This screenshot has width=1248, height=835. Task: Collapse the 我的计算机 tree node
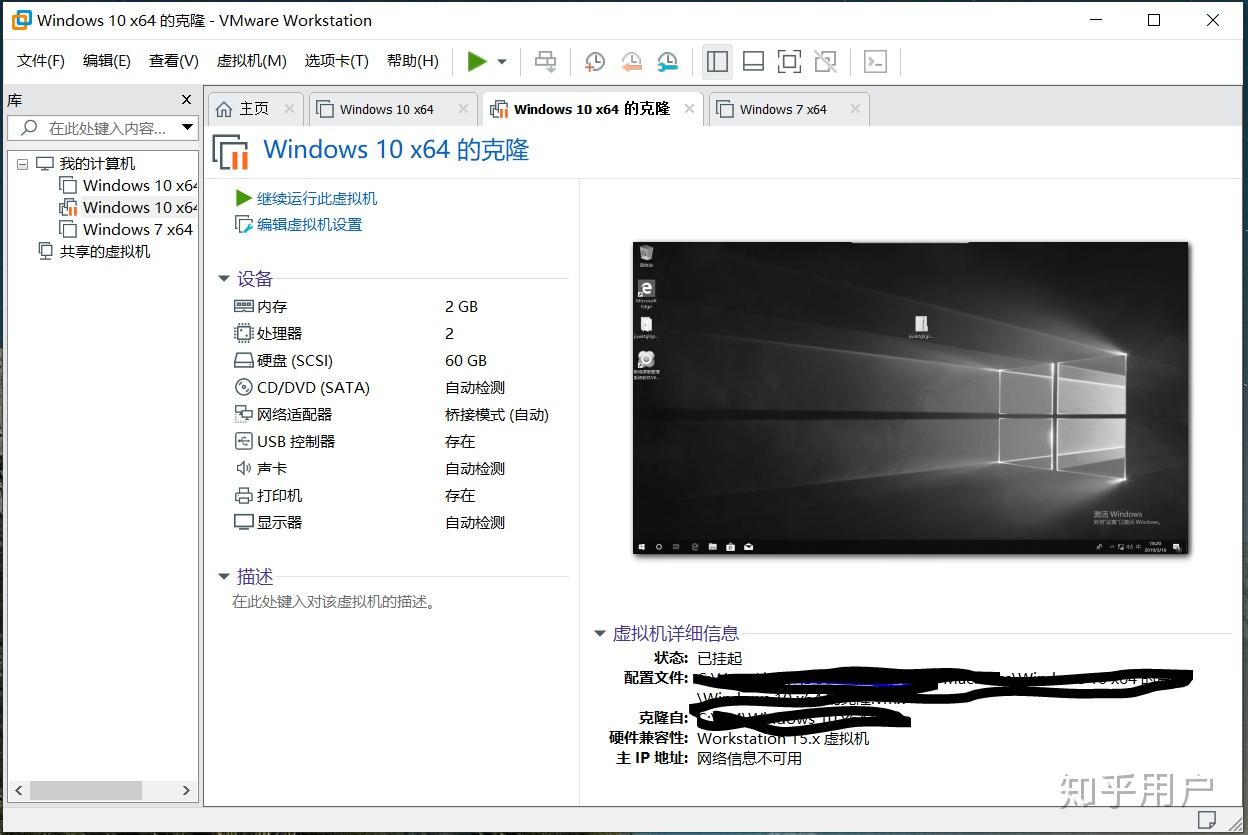tap(22, 164)
